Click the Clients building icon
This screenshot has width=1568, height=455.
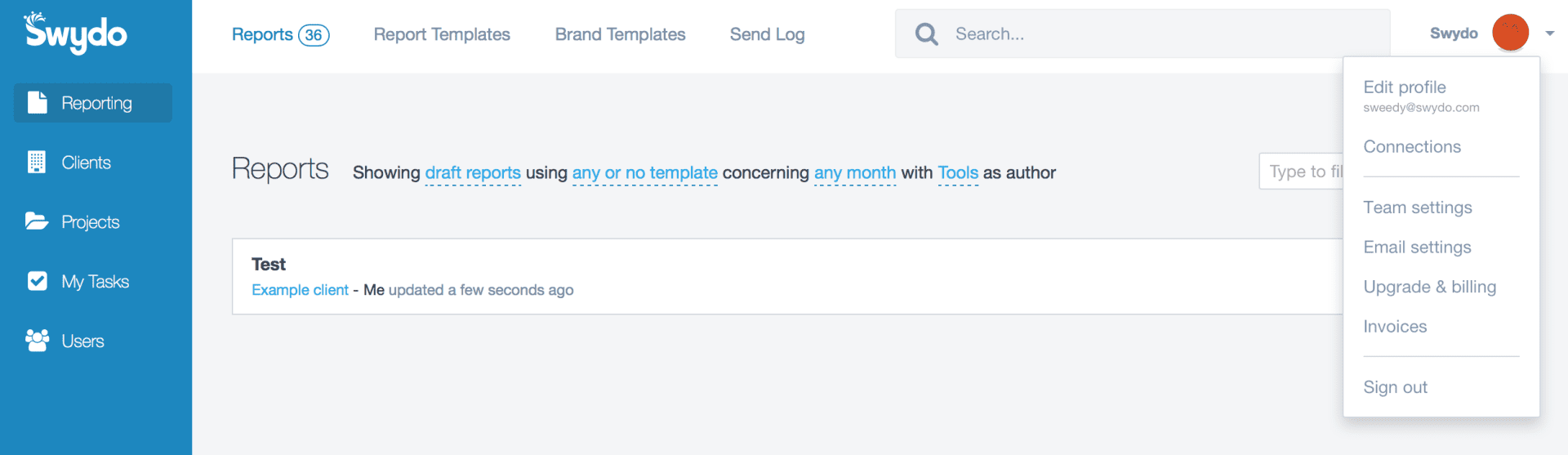pos(37,162)
